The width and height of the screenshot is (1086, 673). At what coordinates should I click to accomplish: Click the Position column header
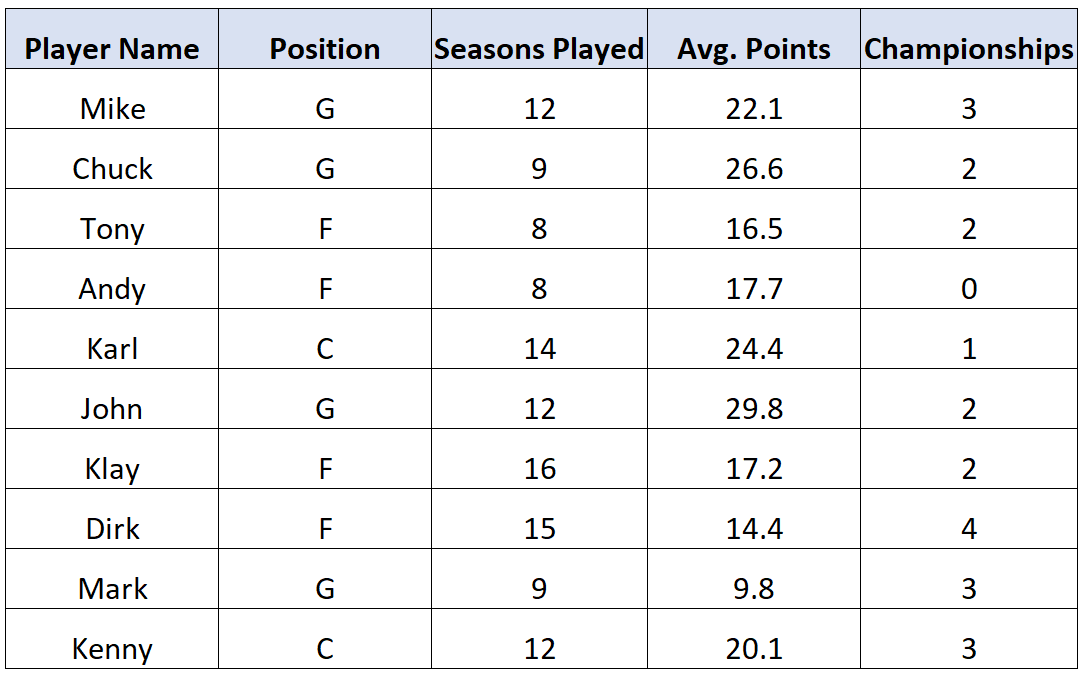point(325,39)
